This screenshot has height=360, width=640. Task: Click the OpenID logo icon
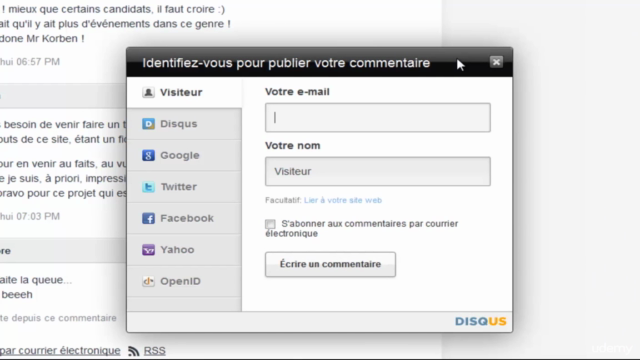(148, 281)
